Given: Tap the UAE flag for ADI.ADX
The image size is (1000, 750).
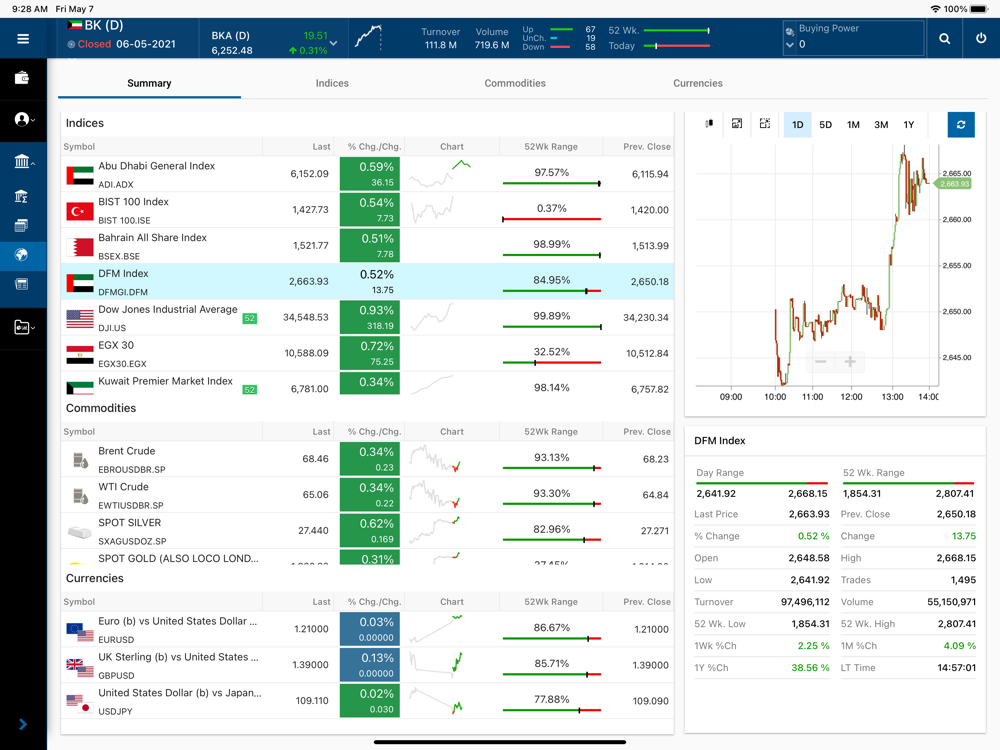Looking at the screenshot, I should pyautogui.click(x=80, y=175).
